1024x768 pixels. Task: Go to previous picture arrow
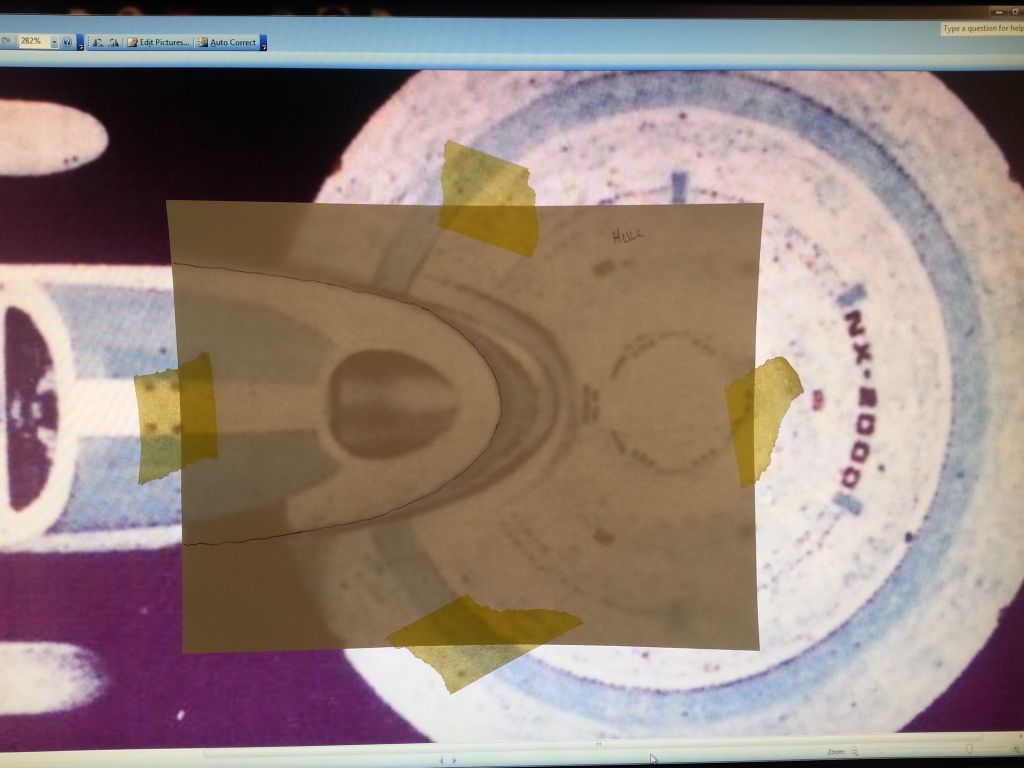coord(441,760)
